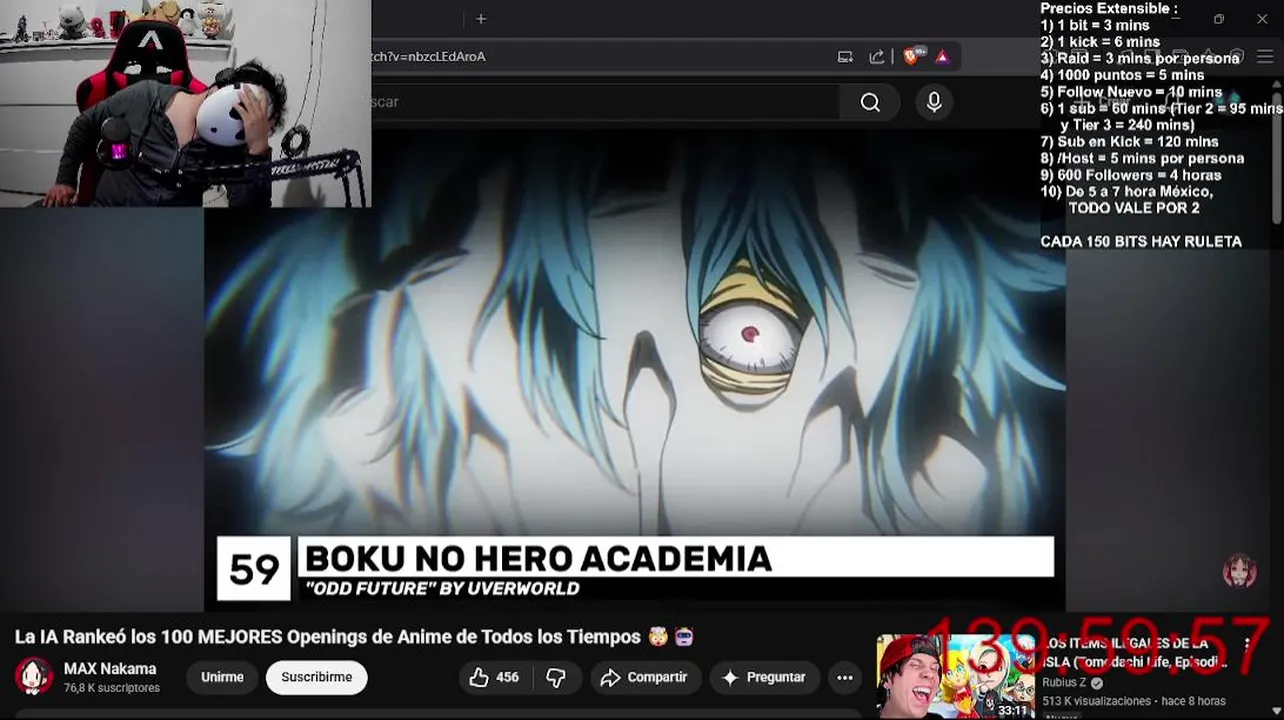Click the Preguntar ask button

[764, 677]
